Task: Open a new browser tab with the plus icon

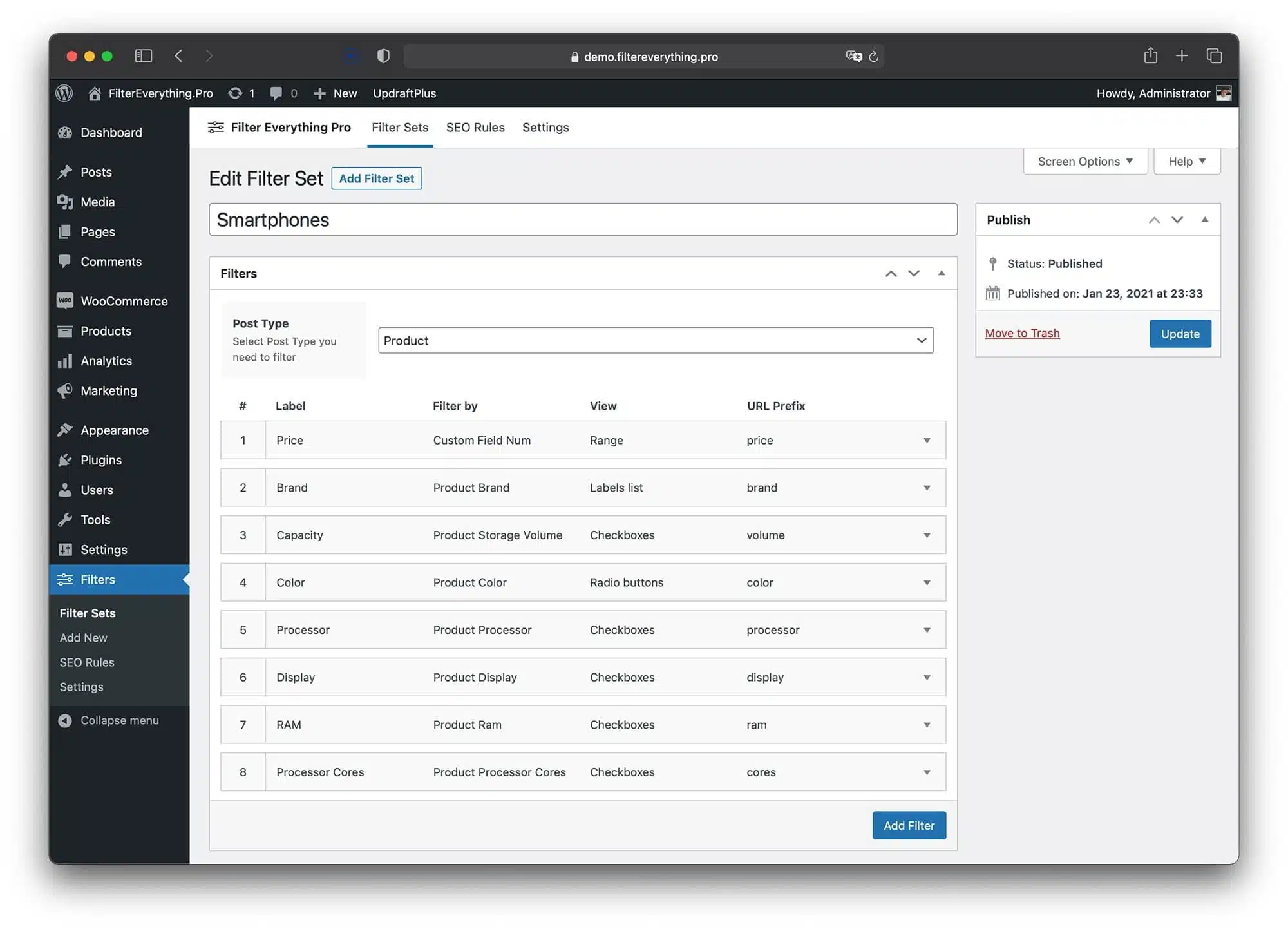Action: 1182,56
